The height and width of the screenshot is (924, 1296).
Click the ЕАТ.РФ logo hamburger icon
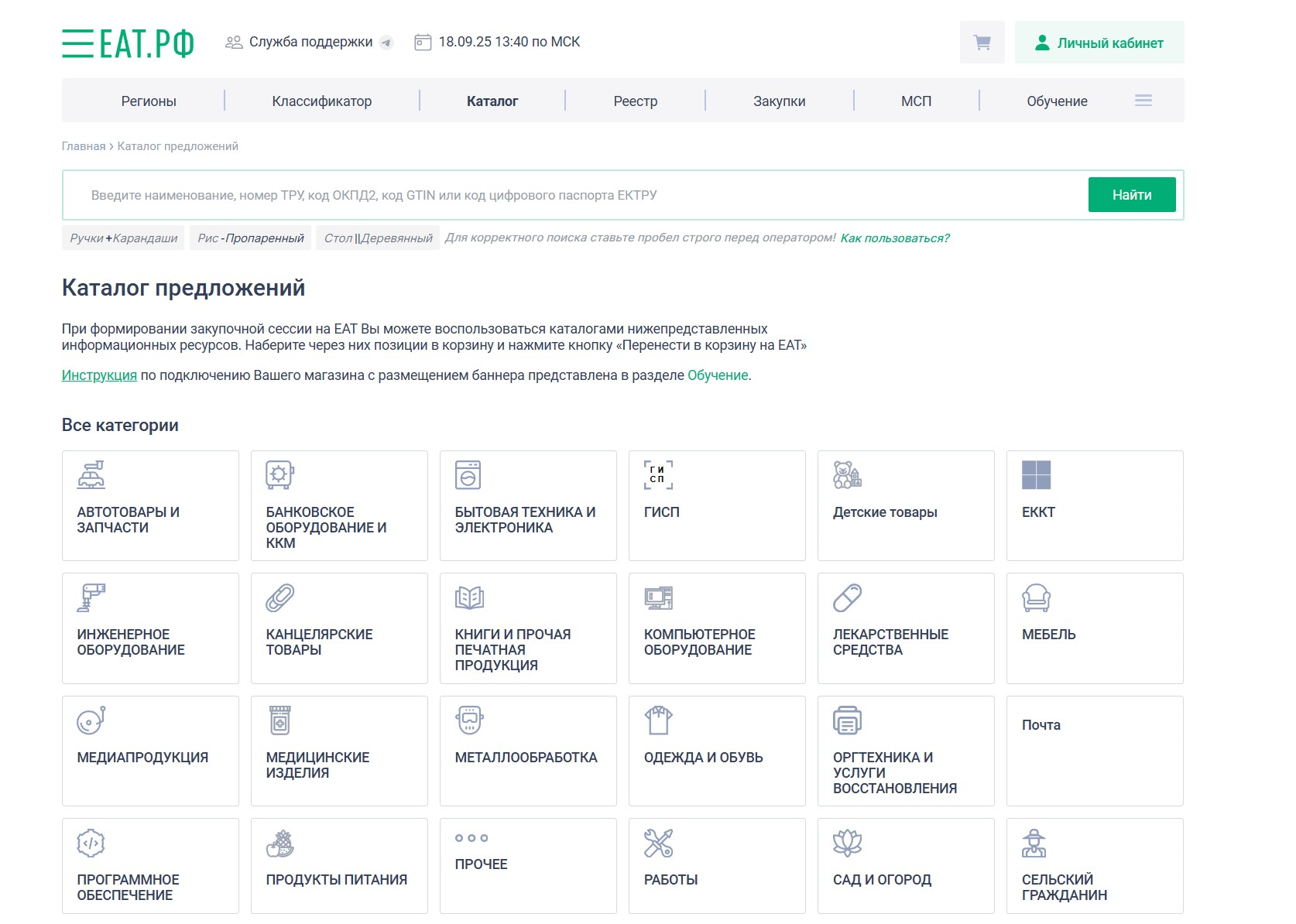(77, 43)
